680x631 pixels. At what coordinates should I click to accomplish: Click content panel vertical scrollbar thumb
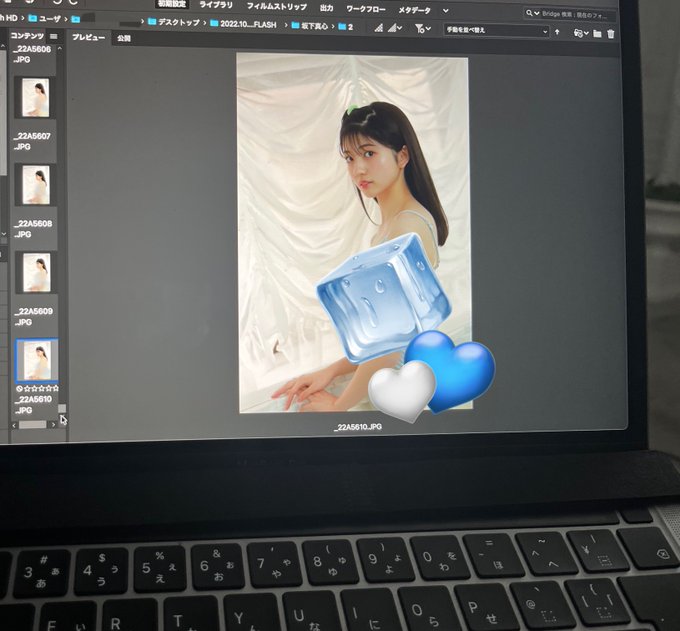click(x=62, y=409)
